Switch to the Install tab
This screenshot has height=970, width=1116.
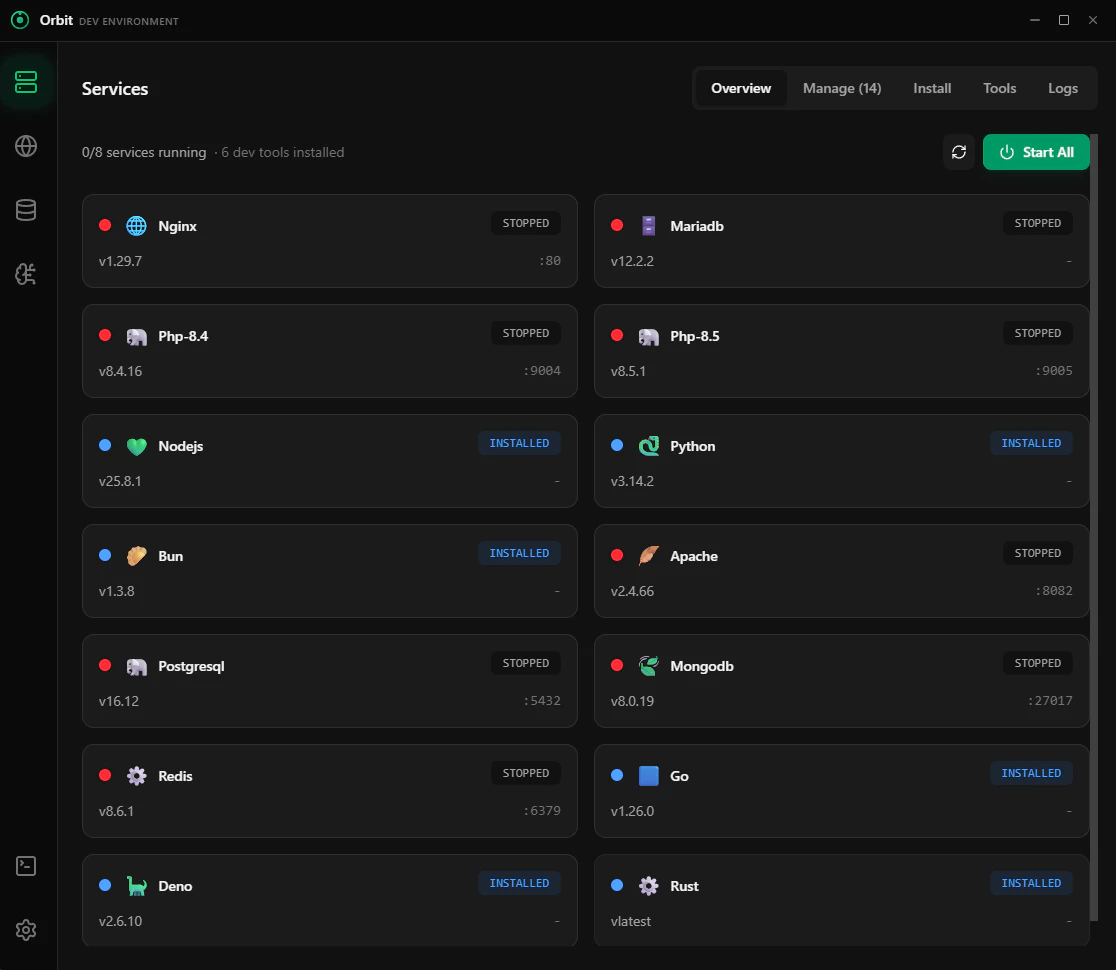point(932,88)
